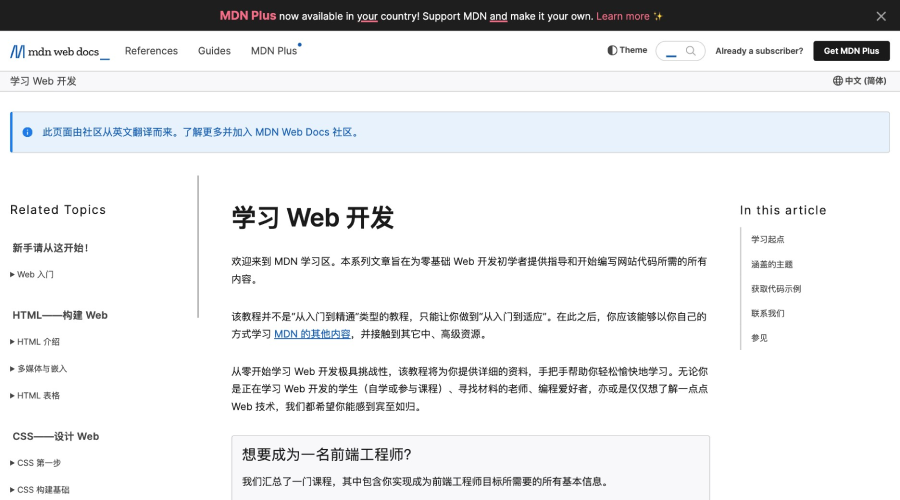Expand the HTML 表格 section
The height and width of the screenshot is (500, 900).
pos(35,396)
